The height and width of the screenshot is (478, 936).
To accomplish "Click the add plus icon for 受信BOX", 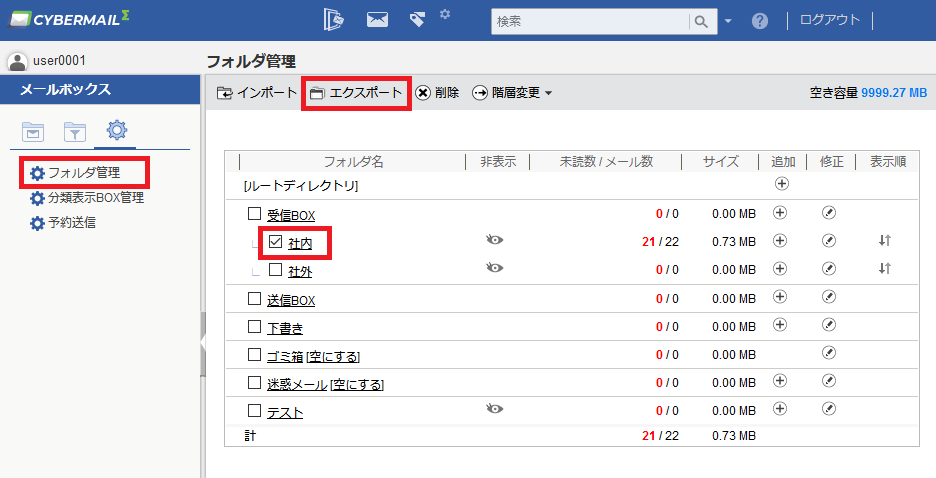I will 780,212.
